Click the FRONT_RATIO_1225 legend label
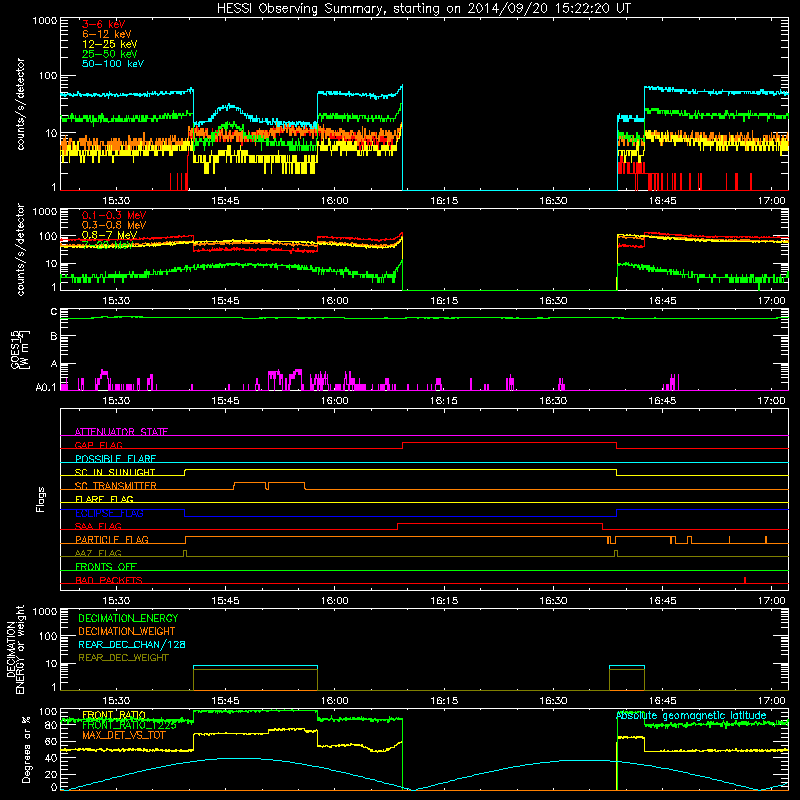800x800 pixels. [x=129, y=725]
